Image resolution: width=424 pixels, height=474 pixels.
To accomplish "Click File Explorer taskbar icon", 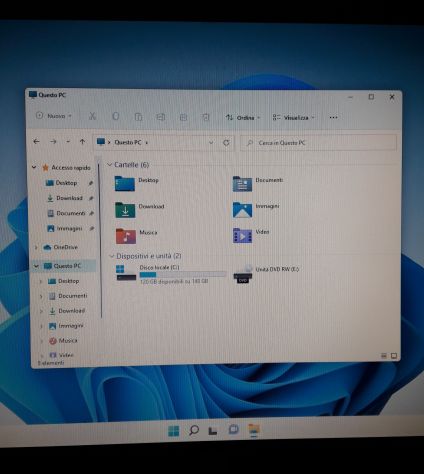I will pyautogui.click(x=254, y=430).
